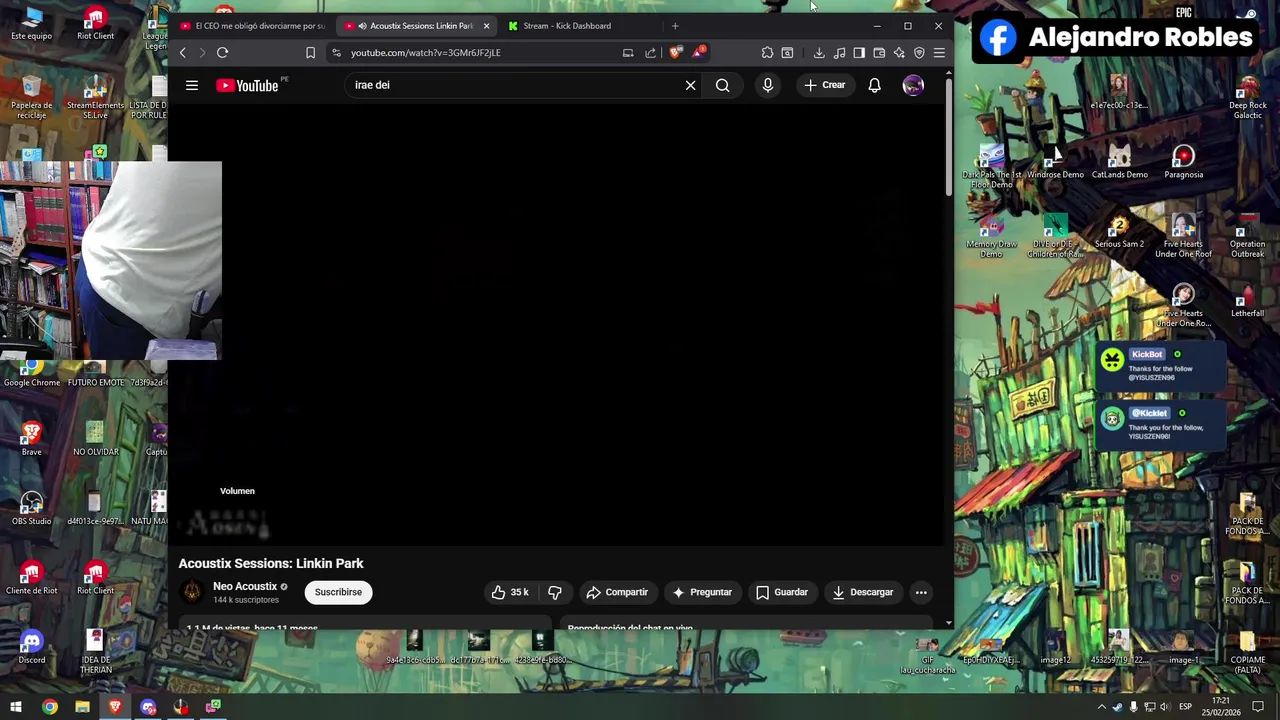Close the Acoustix Sessions tab
The image size is (1280, 720).
(486, 26)
